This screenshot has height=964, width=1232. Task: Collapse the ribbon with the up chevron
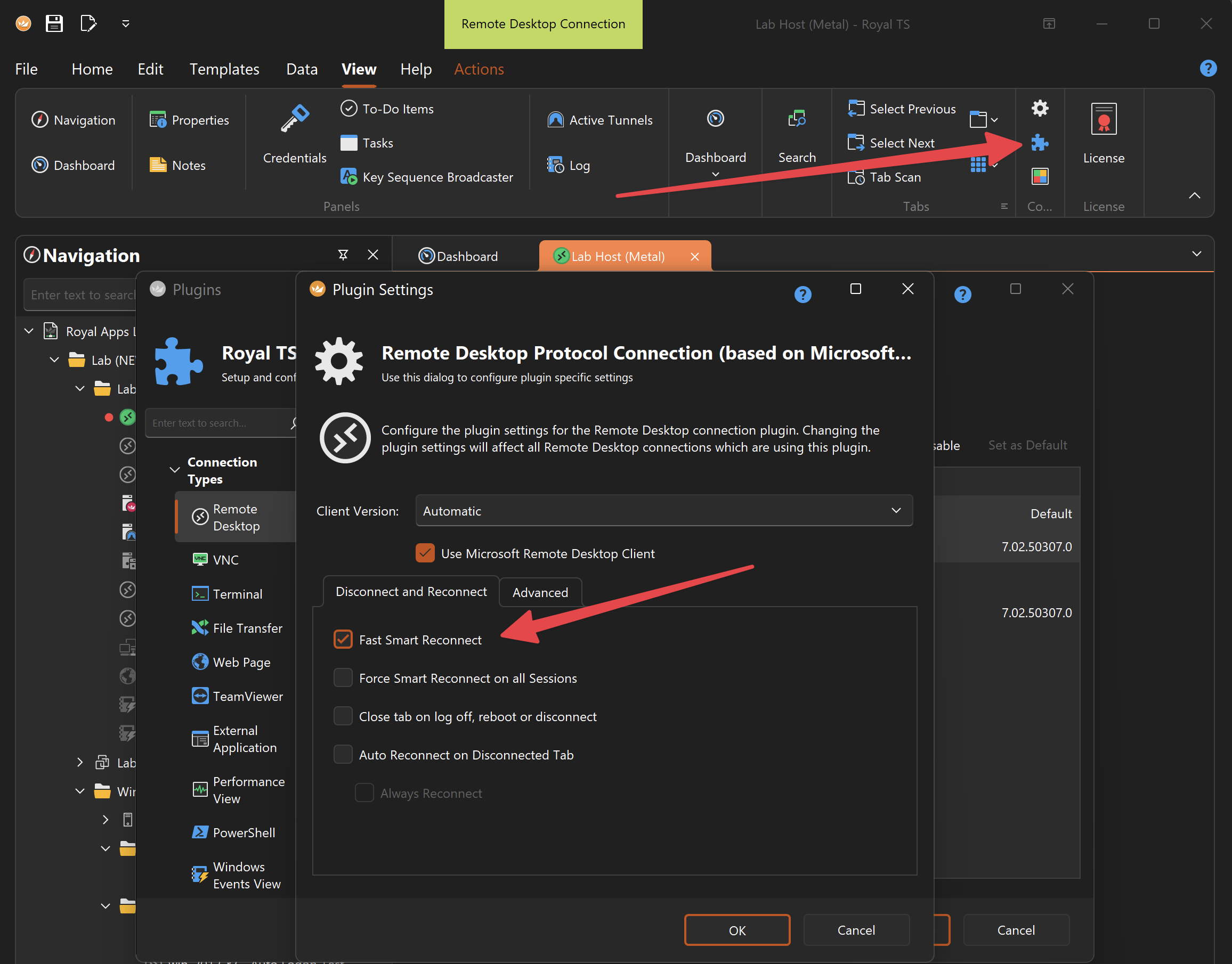point(1194,195)
